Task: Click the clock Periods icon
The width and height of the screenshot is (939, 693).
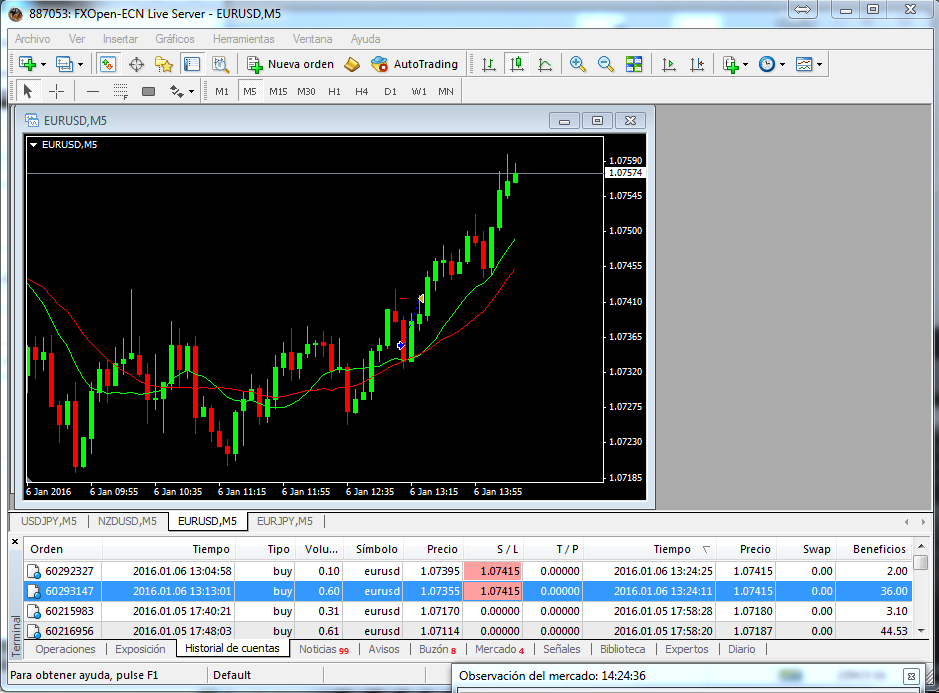Action: 767,64
